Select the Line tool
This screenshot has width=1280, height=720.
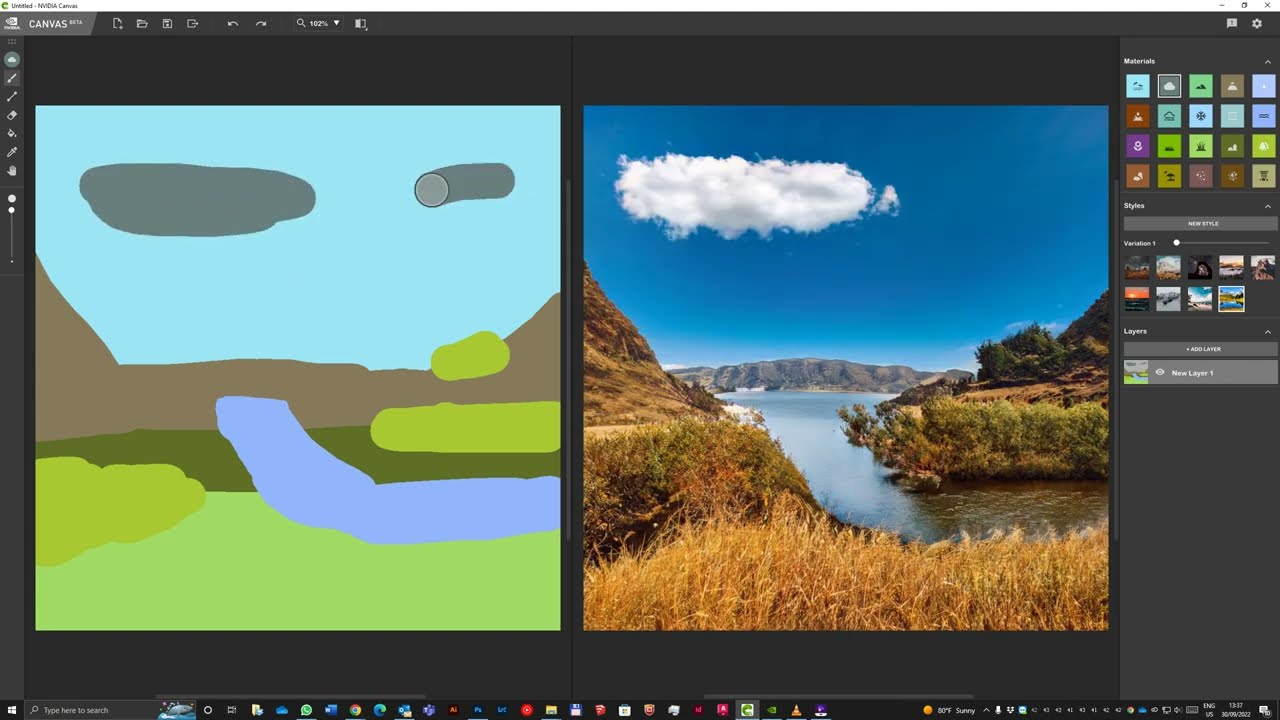[x=12, y=97]
